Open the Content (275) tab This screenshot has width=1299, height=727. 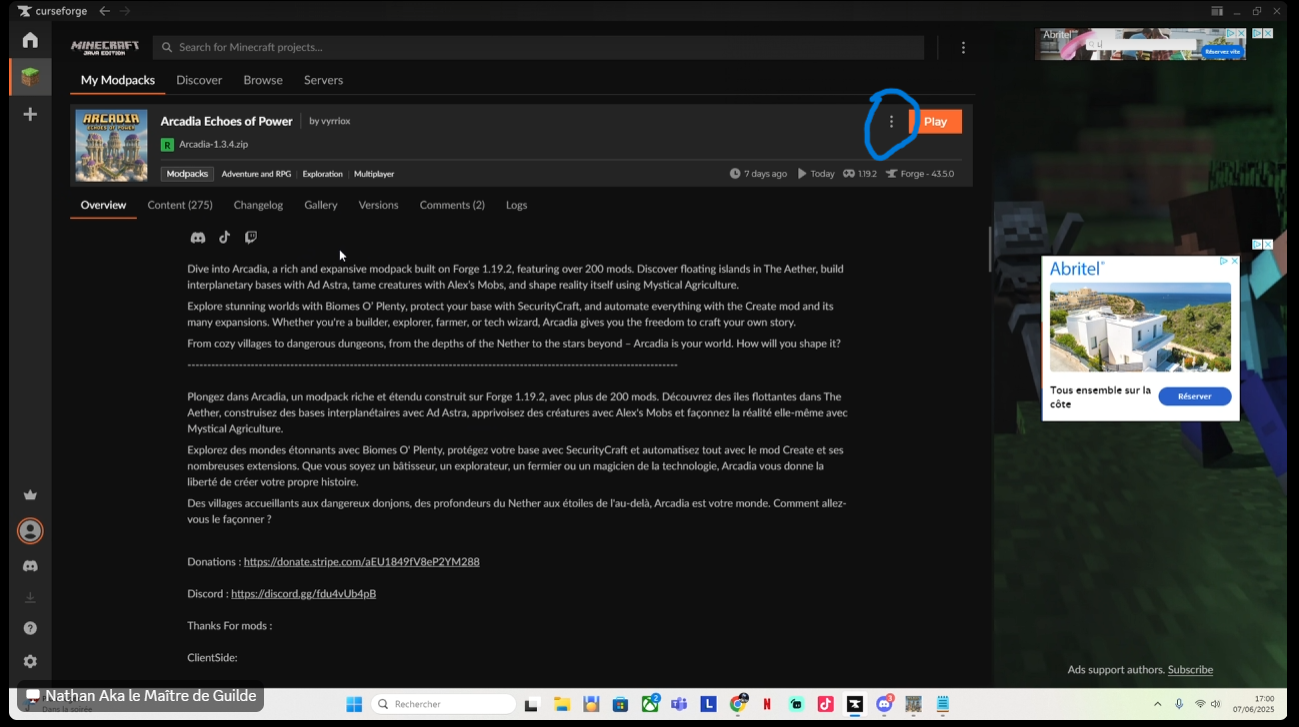pos(180,205)
